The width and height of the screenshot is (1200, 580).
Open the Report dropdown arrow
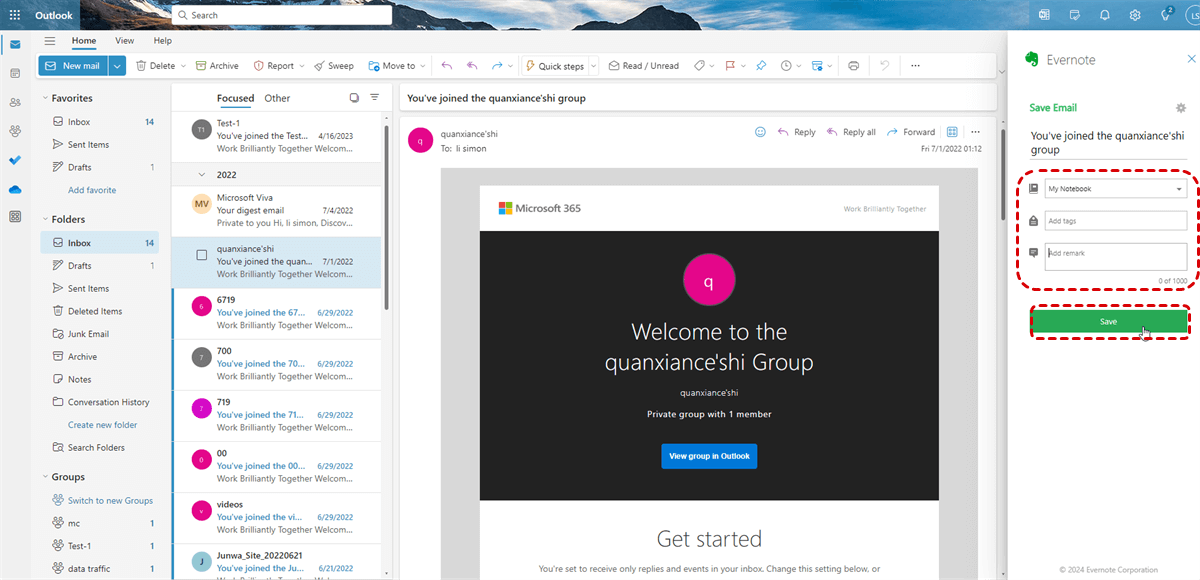(x=303, y=66)
